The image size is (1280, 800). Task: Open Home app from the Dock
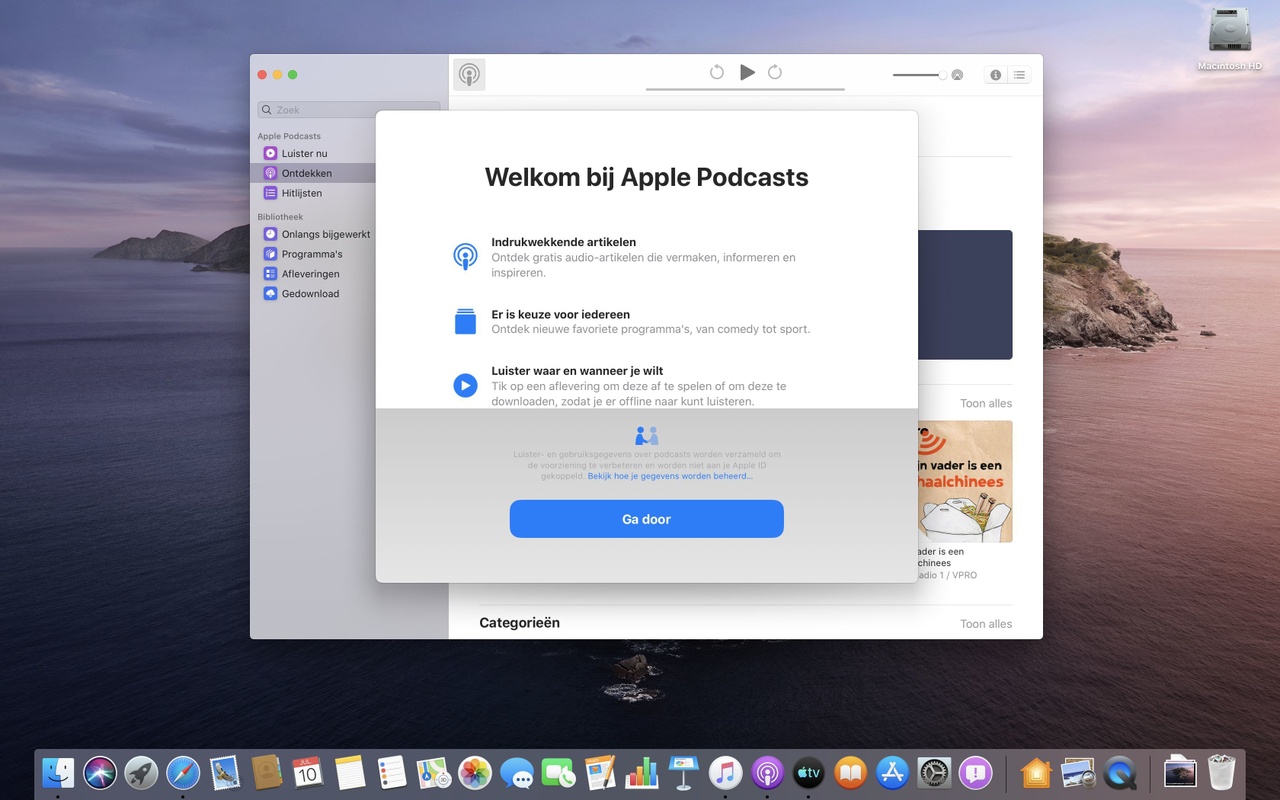coord(1036,772)
